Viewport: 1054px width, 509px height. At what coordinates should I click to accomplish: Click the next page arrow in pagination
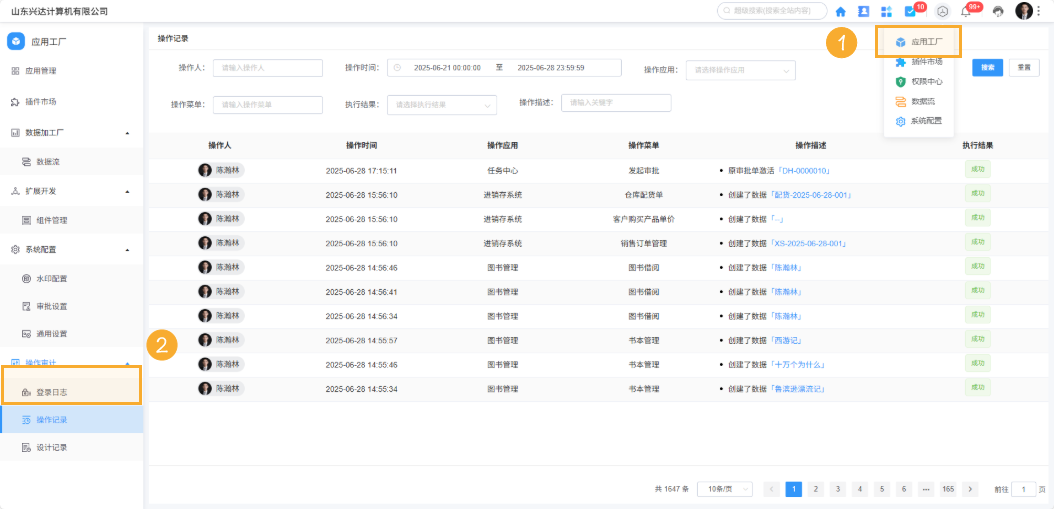tap(969, 490)
